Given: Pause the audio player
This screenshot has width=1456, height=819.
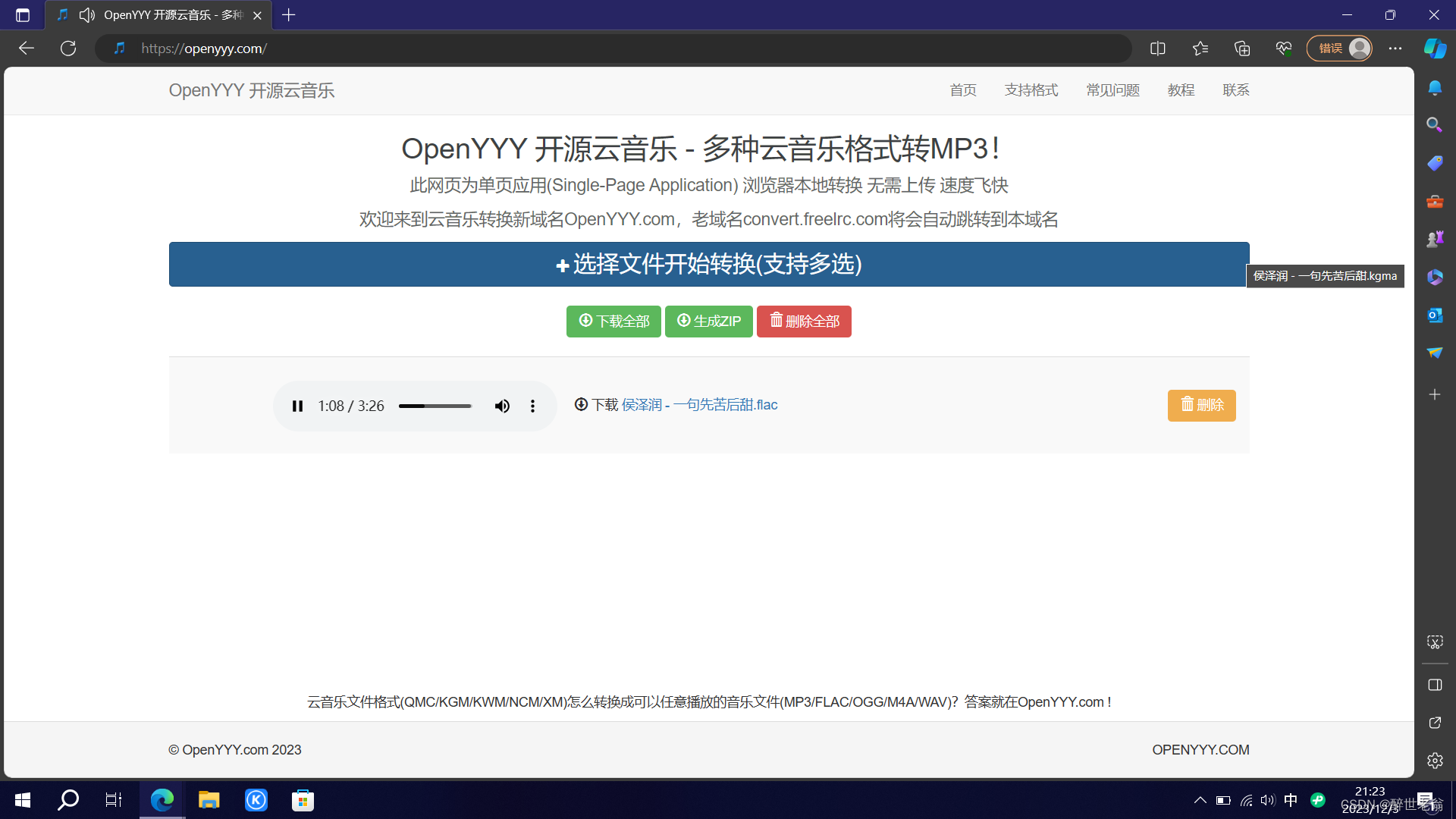Looking at the screenshot, I should [297, 406].
